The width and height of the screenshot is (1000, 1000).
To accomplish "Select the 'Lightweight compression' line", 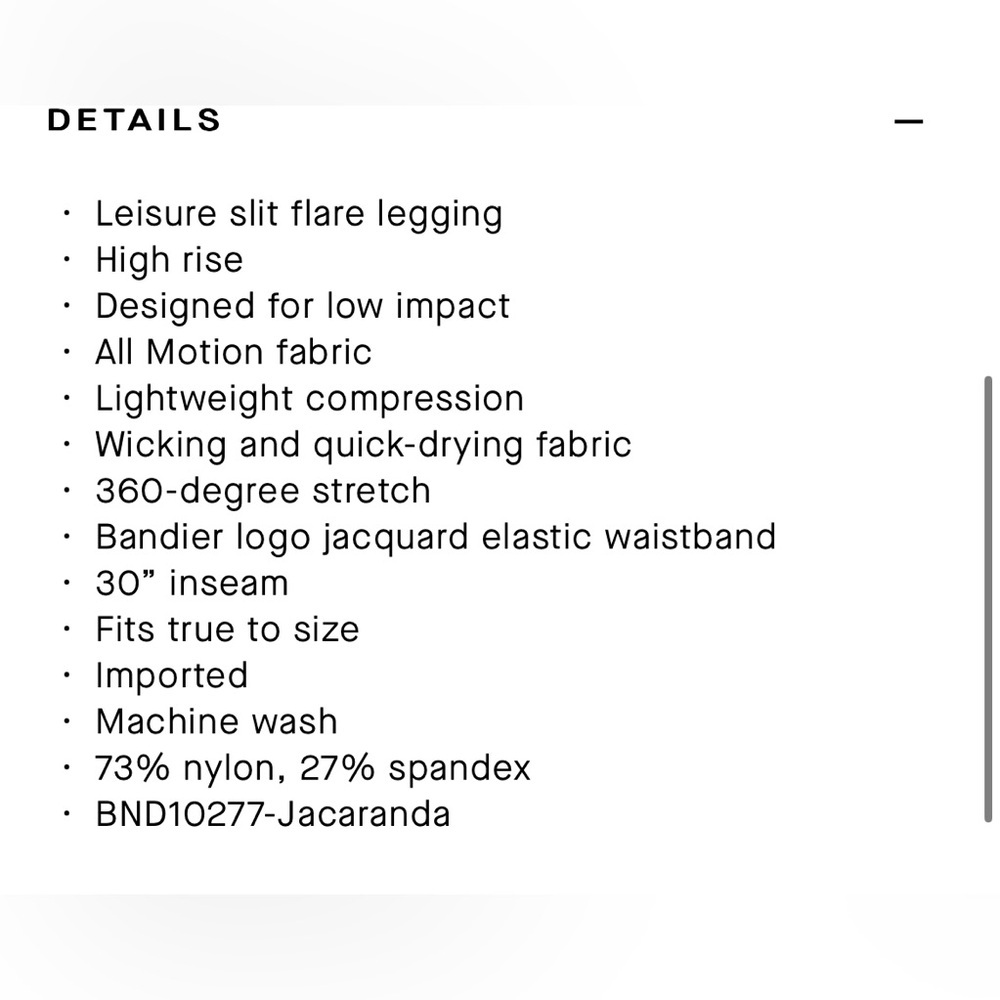I will [309, 398].
